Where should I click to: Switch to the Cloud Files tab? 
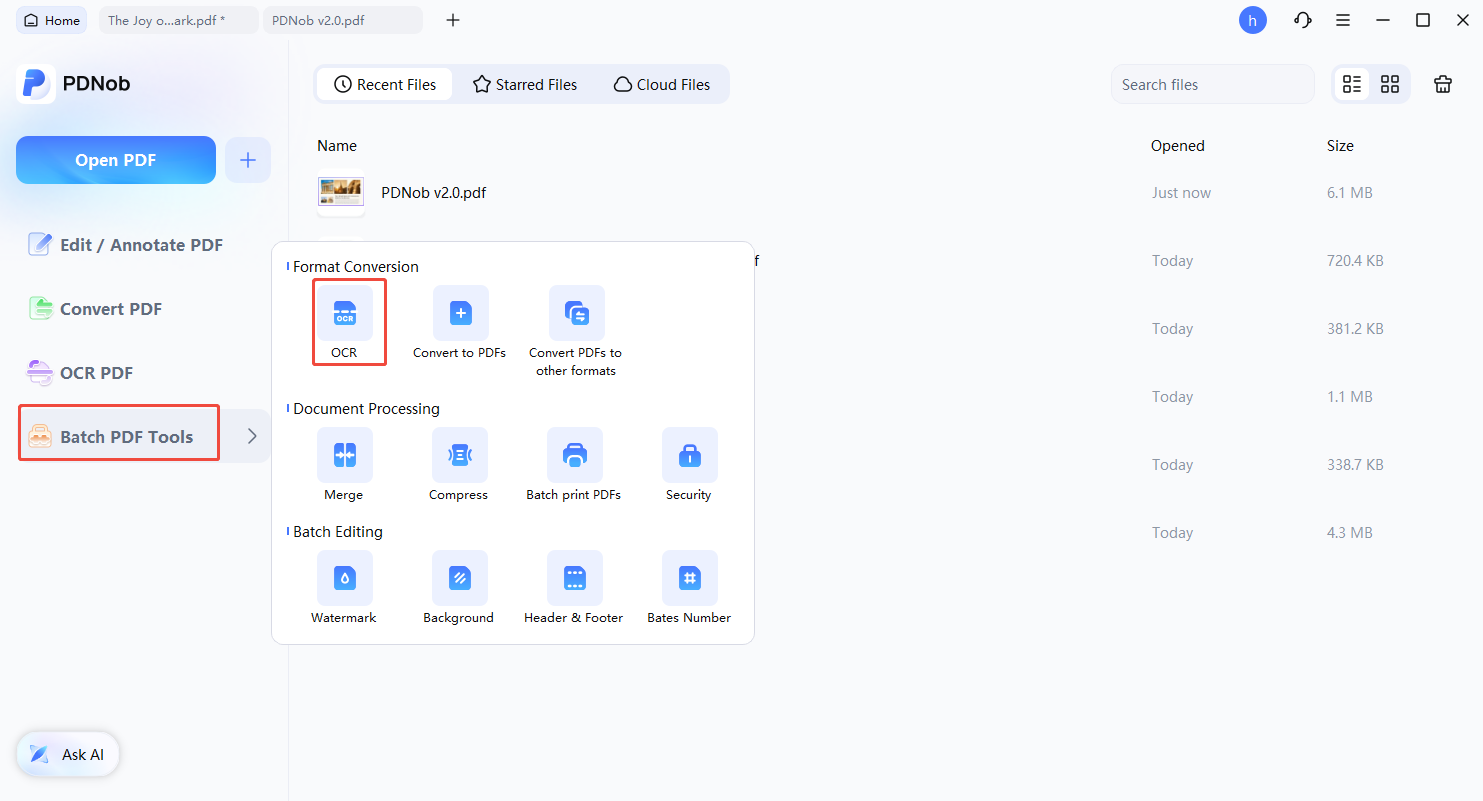662,85
